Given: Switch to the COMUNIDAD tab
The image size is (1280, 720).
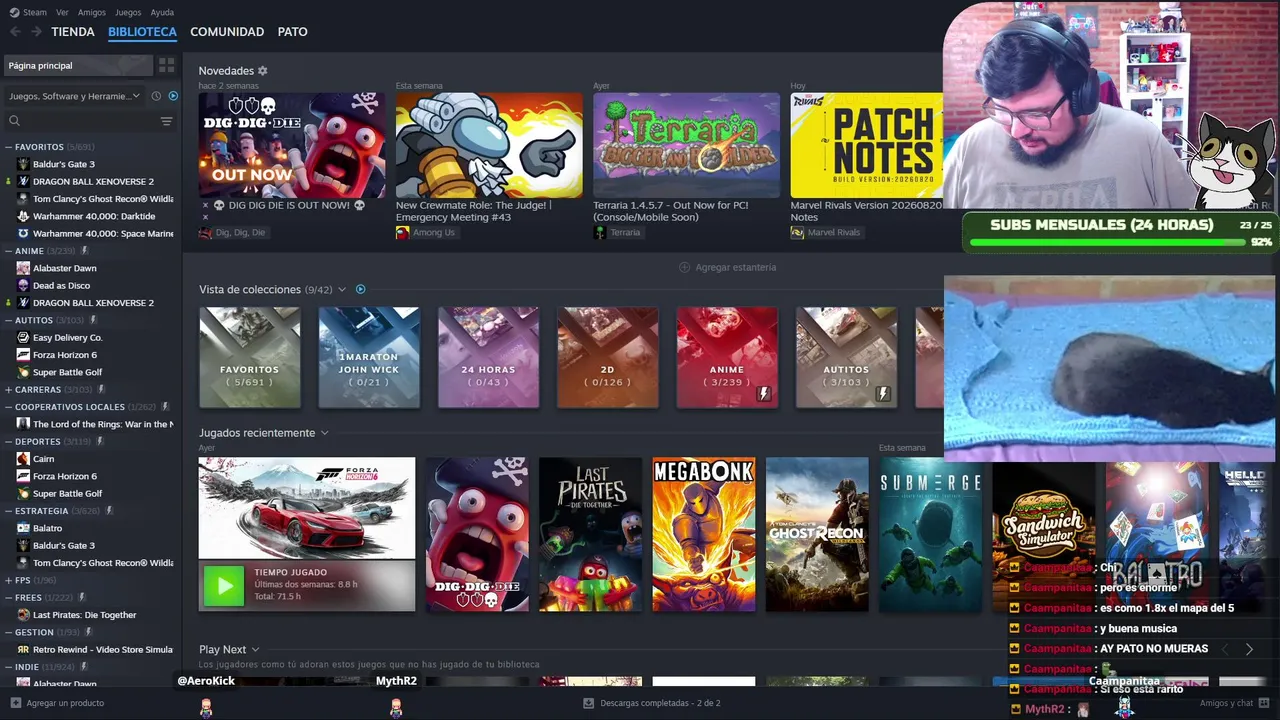Looking at the screenshot, I should tap(227, 32).
